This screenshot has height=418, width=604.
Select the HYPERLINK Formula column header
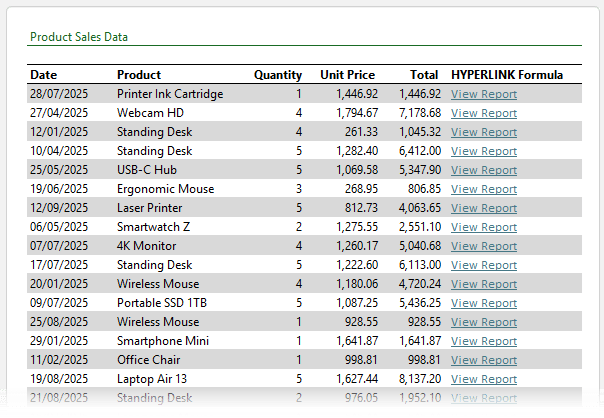[507, 75]
